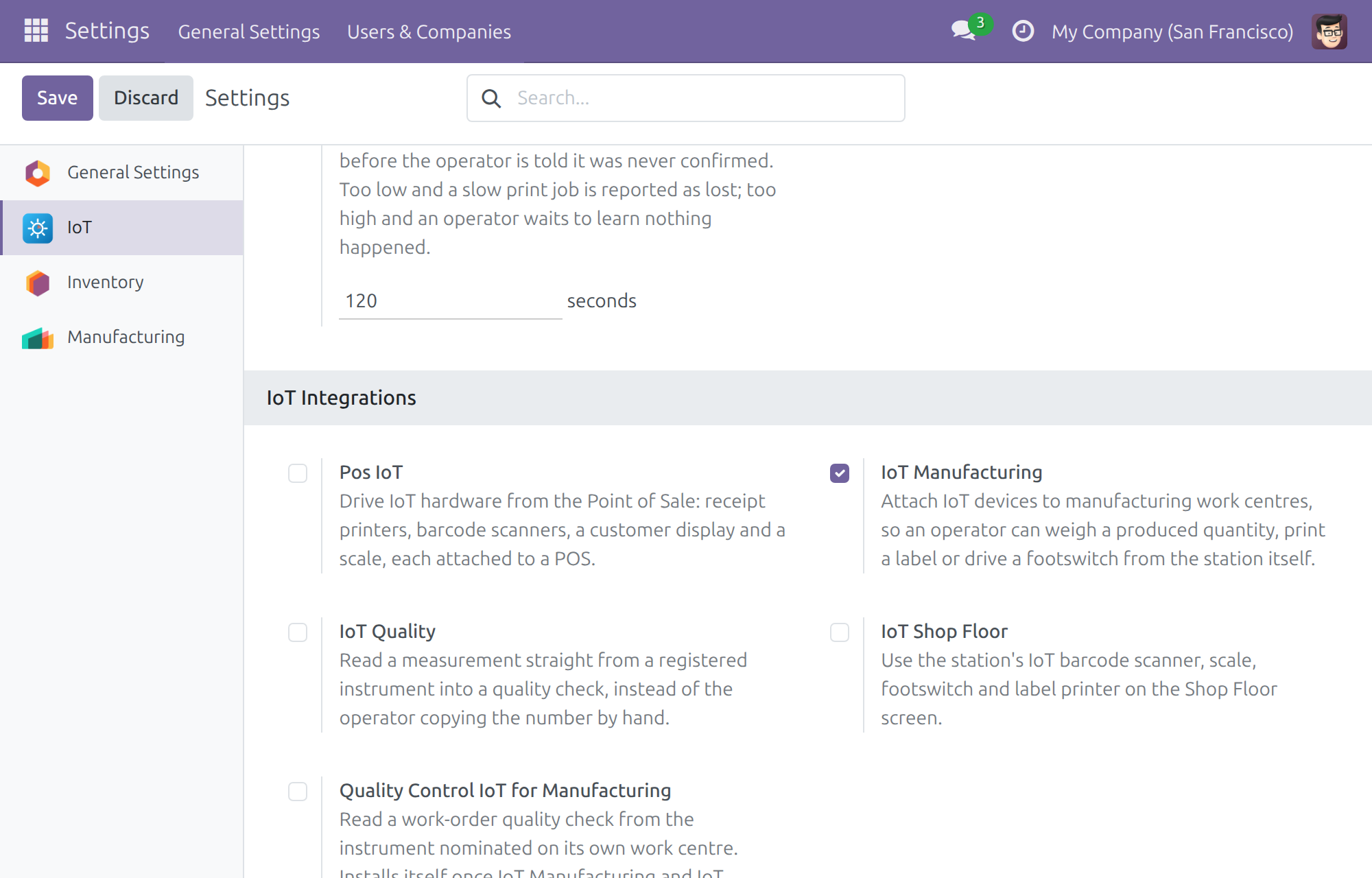This screenshot has height=878, width=1372.
Task: Click the IoT Shop Floor setting title
Action: pyautogui.click(x=944, y=632)
